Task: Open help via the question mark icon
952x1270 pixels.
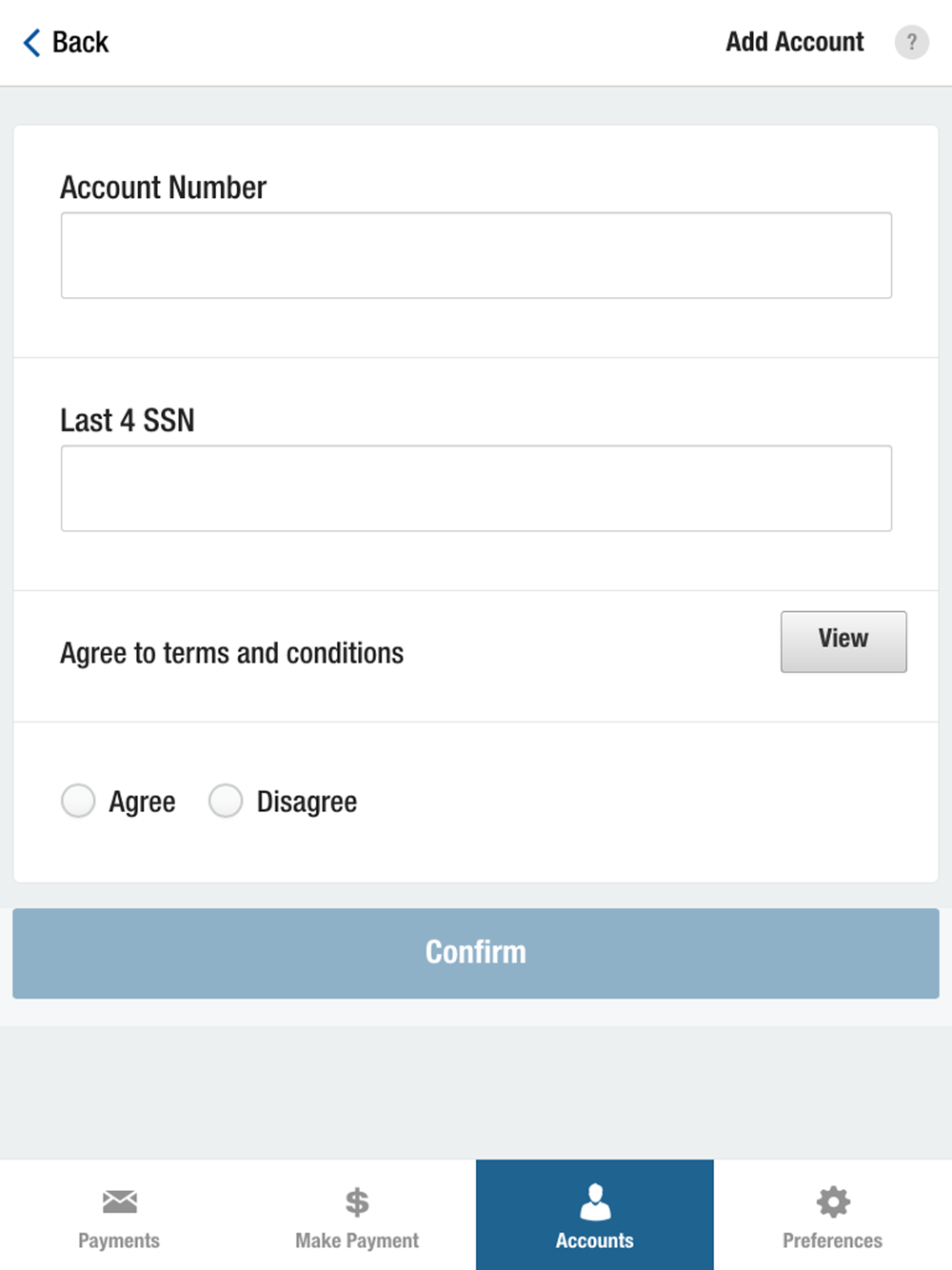Action: coord(911,42)
